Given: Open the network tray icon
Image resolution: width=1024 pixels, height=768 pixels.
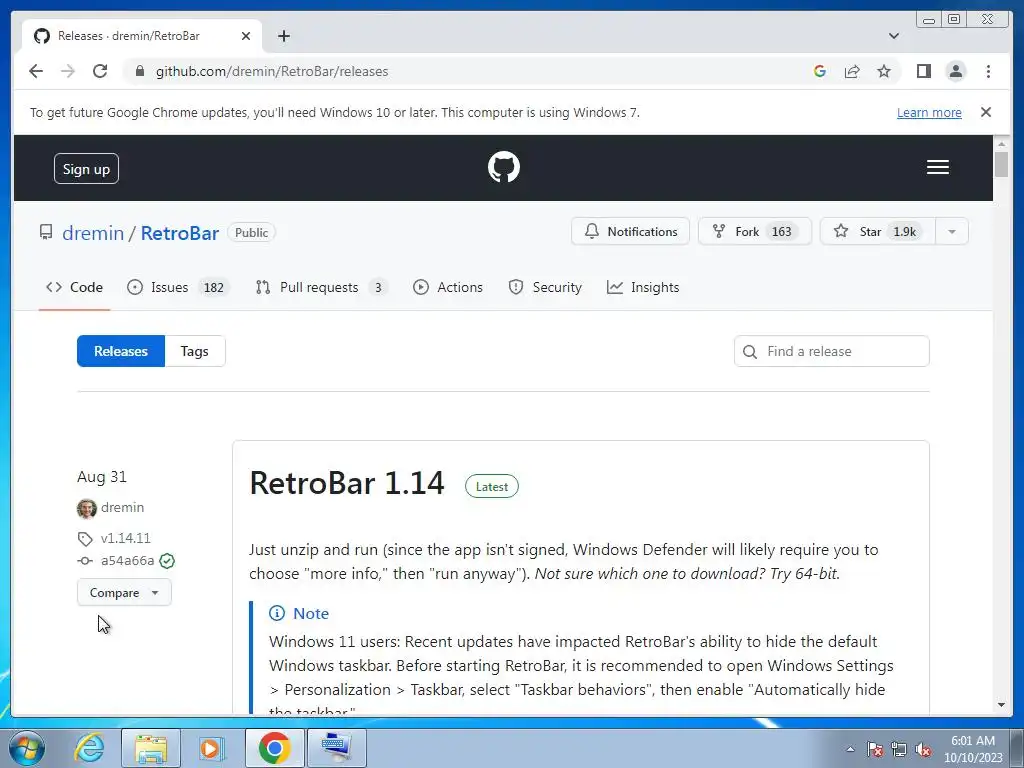Looking at the screenshot, I should point(899,750).
